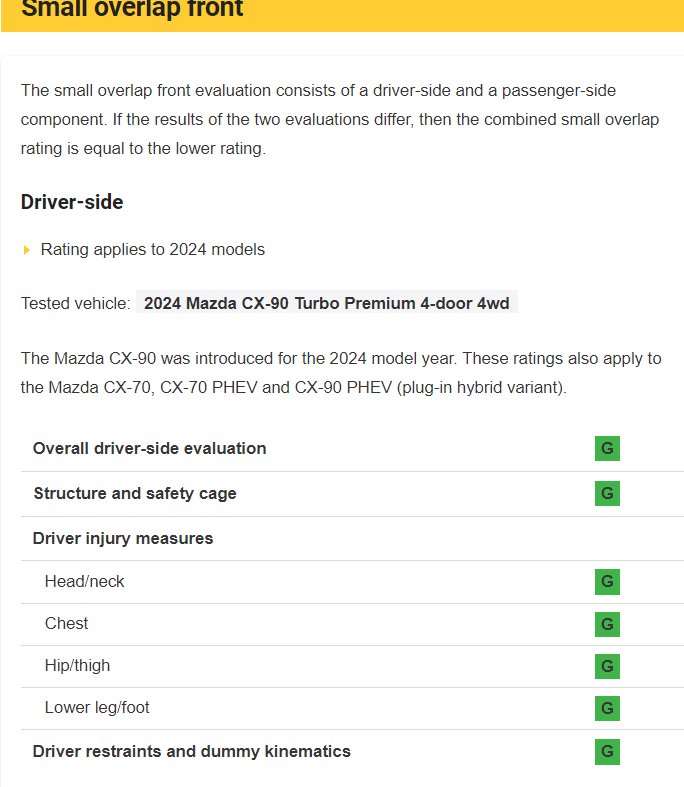Click the Structure and safety cage label

tap(134, 493)
